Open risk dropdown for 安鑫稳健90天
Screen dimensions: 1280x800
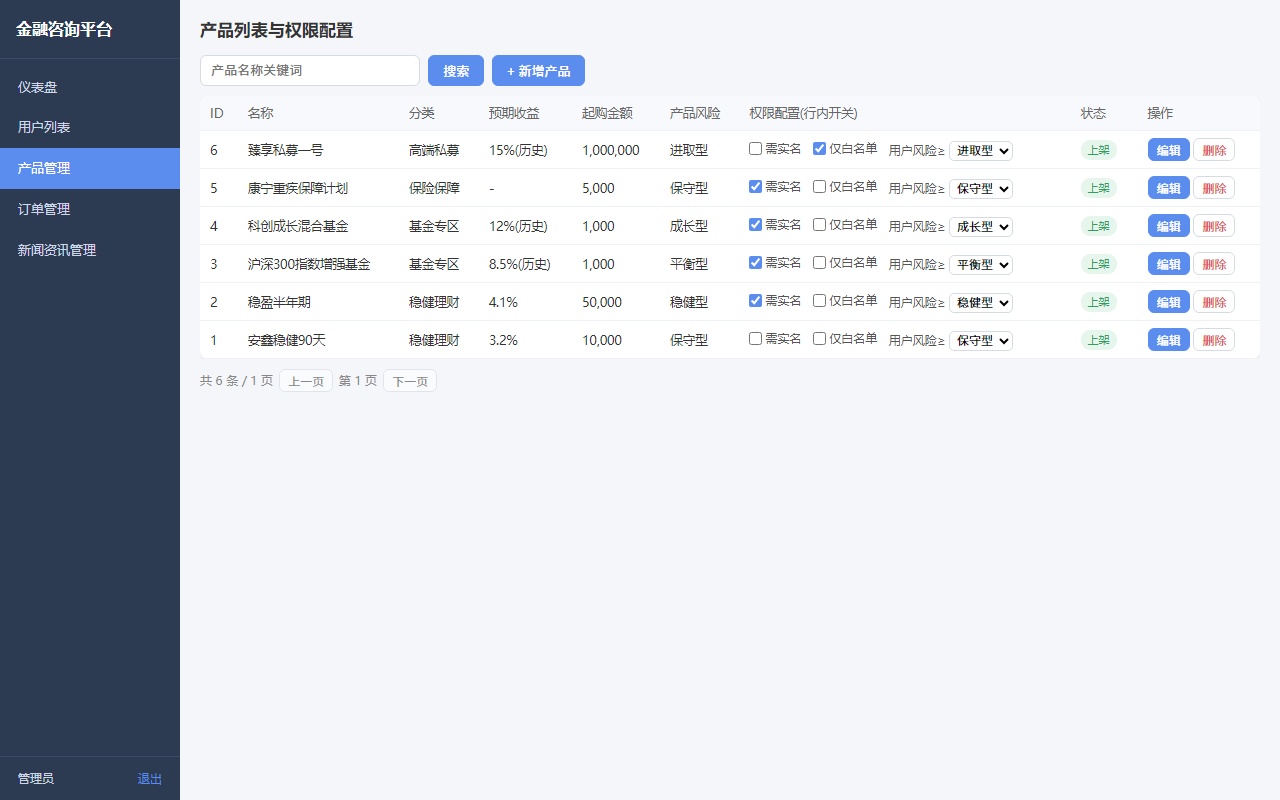981,341
